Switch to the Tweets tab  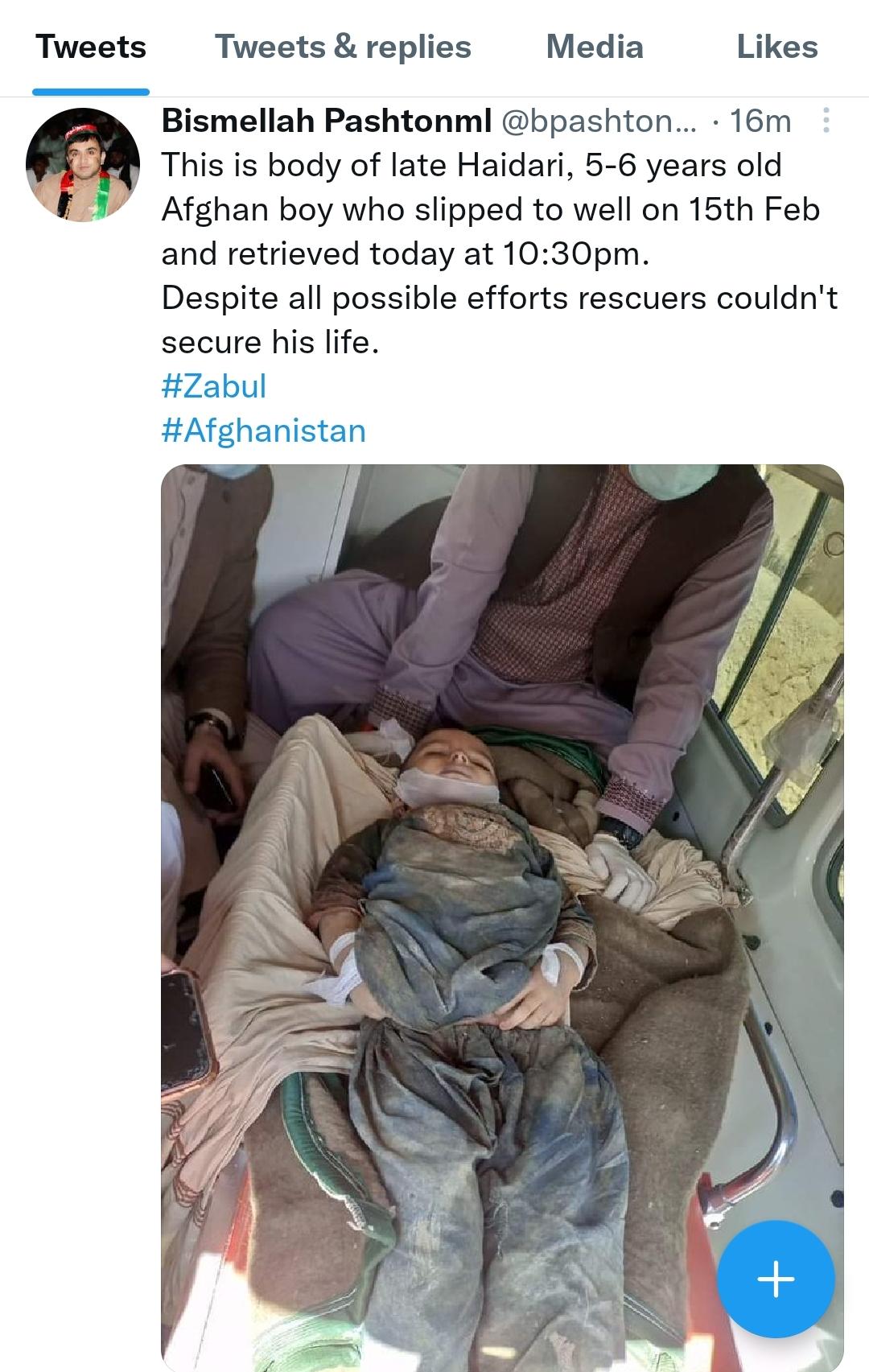click(x=91, y=47)
